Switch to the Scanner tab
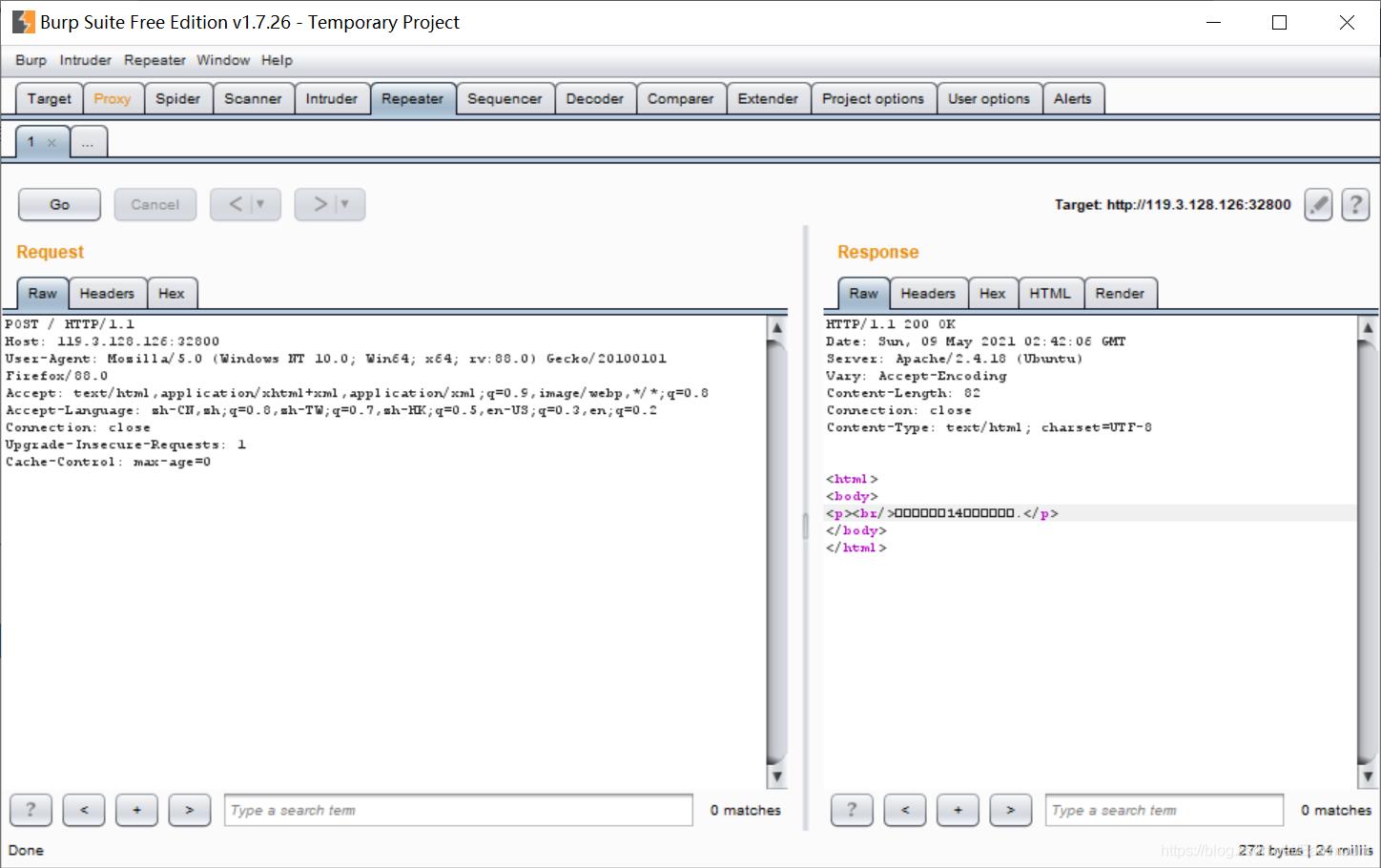Screen dimensions: 1381x868 [253, 98]
